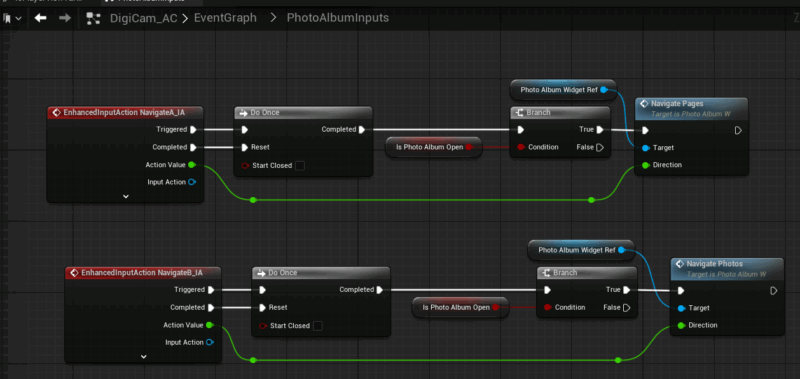Click the False exec pin on upper Branch
Viewport: 800px width, 379px height.
600,147
